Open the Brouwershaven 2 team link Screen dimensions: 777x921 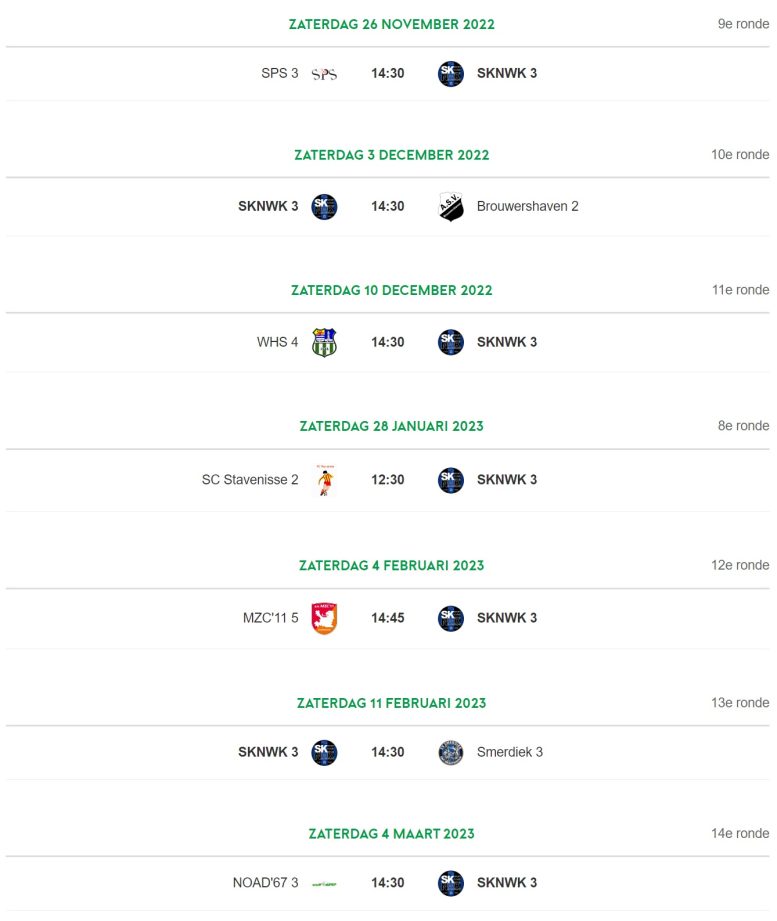point(527,206)
